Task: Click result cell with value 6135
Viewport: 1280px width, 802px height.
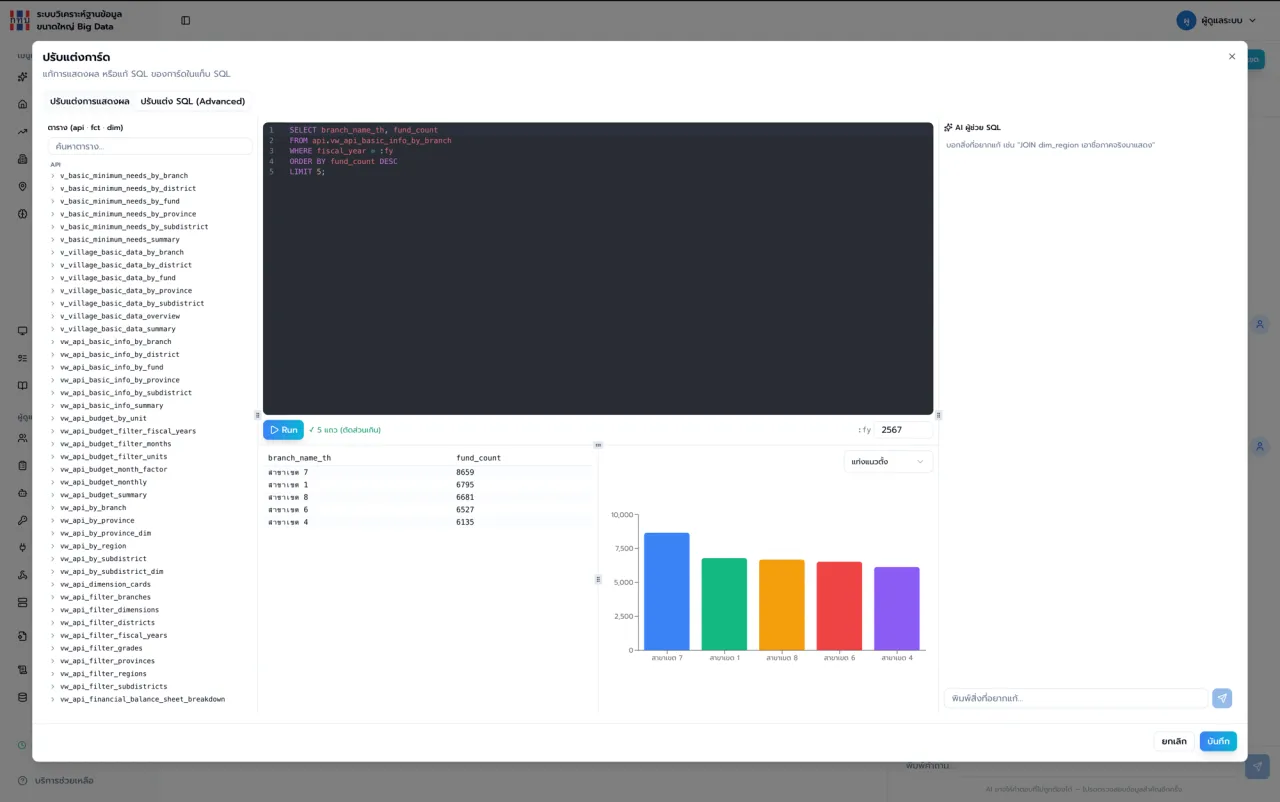Action: click(x=465, y=522)
